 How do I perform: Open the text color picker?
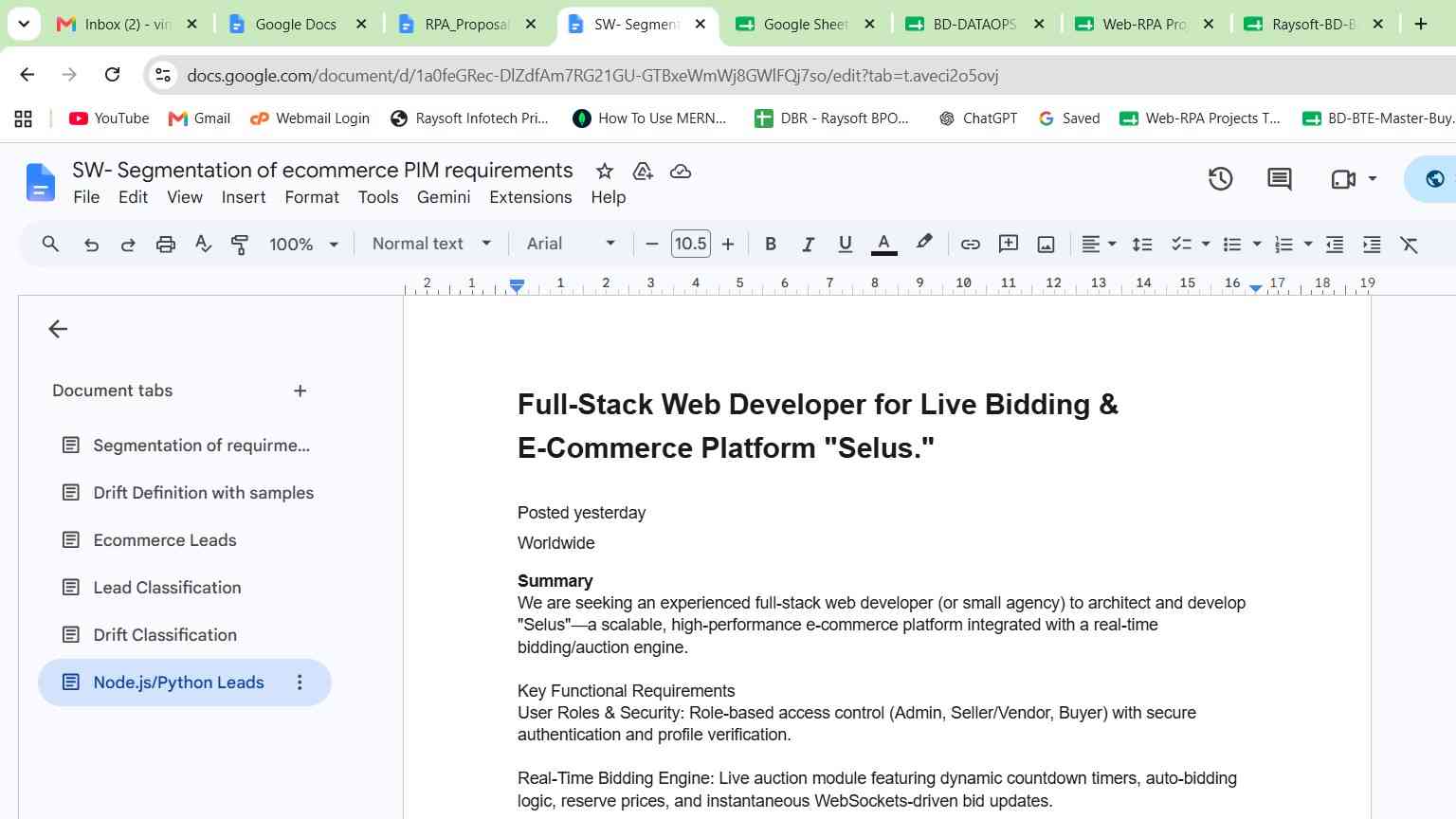[883, 245]
